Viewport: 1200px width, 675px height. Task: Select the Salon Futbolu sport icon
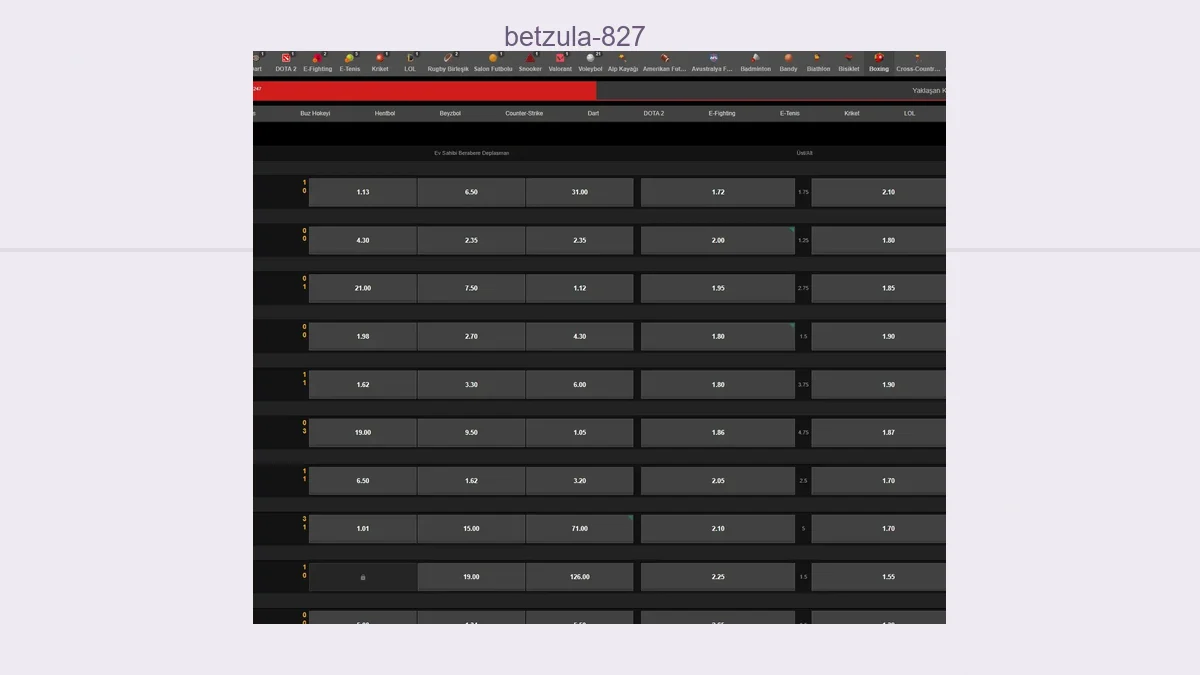point(492,60)
